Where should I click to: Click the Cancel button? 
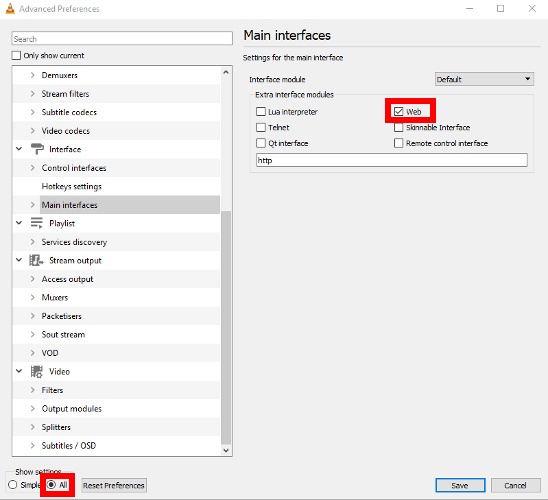(515, 485)
